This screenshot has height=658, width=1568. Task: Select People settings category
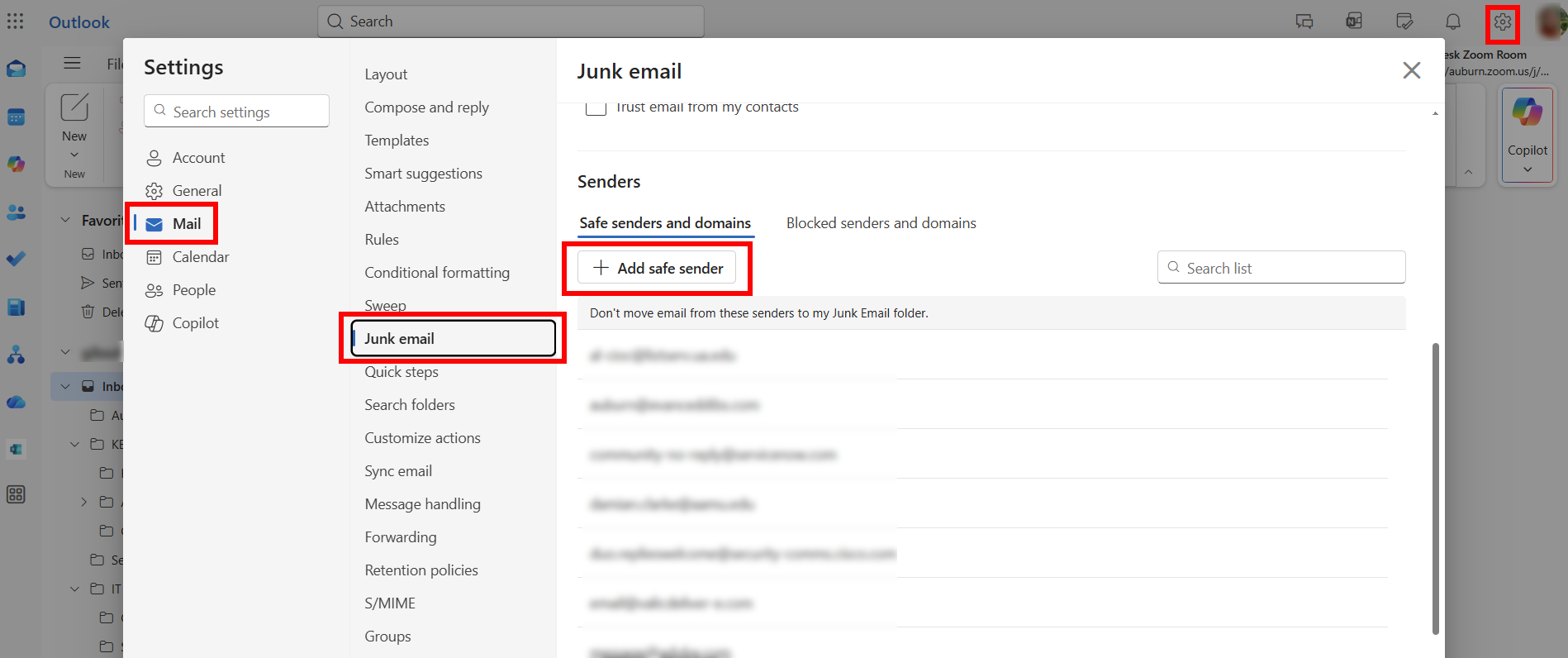(194, 290)
